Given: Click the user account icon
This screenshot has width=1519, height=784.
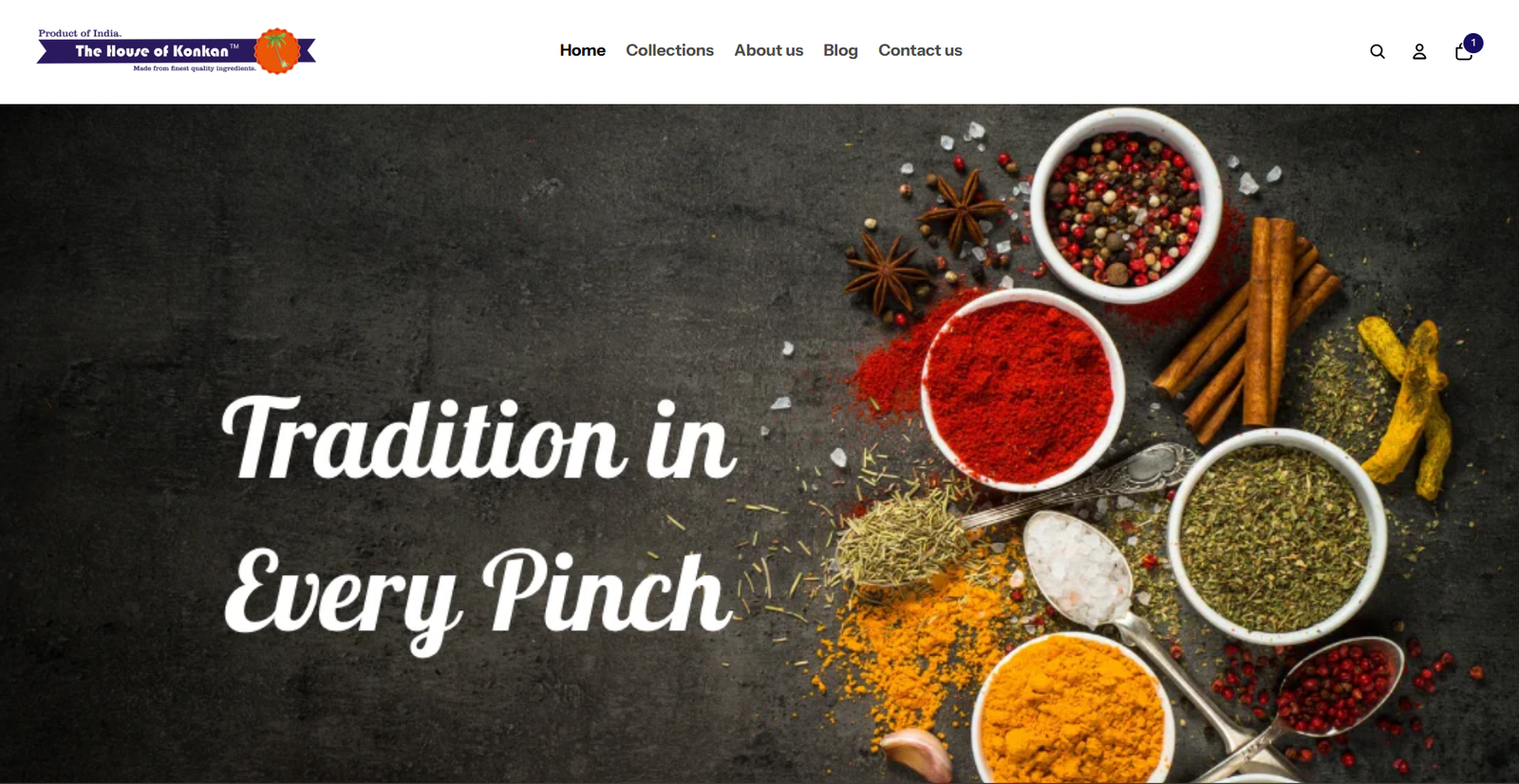Looking at the screenshot, I should 1419,51.
